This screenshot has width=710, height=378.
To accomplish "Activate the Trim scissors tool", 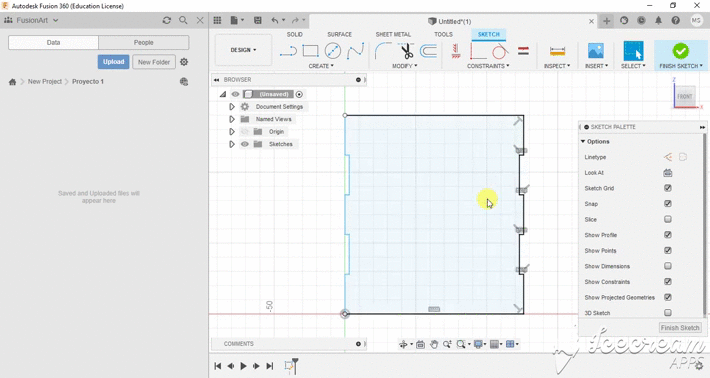I will point(407,51).
